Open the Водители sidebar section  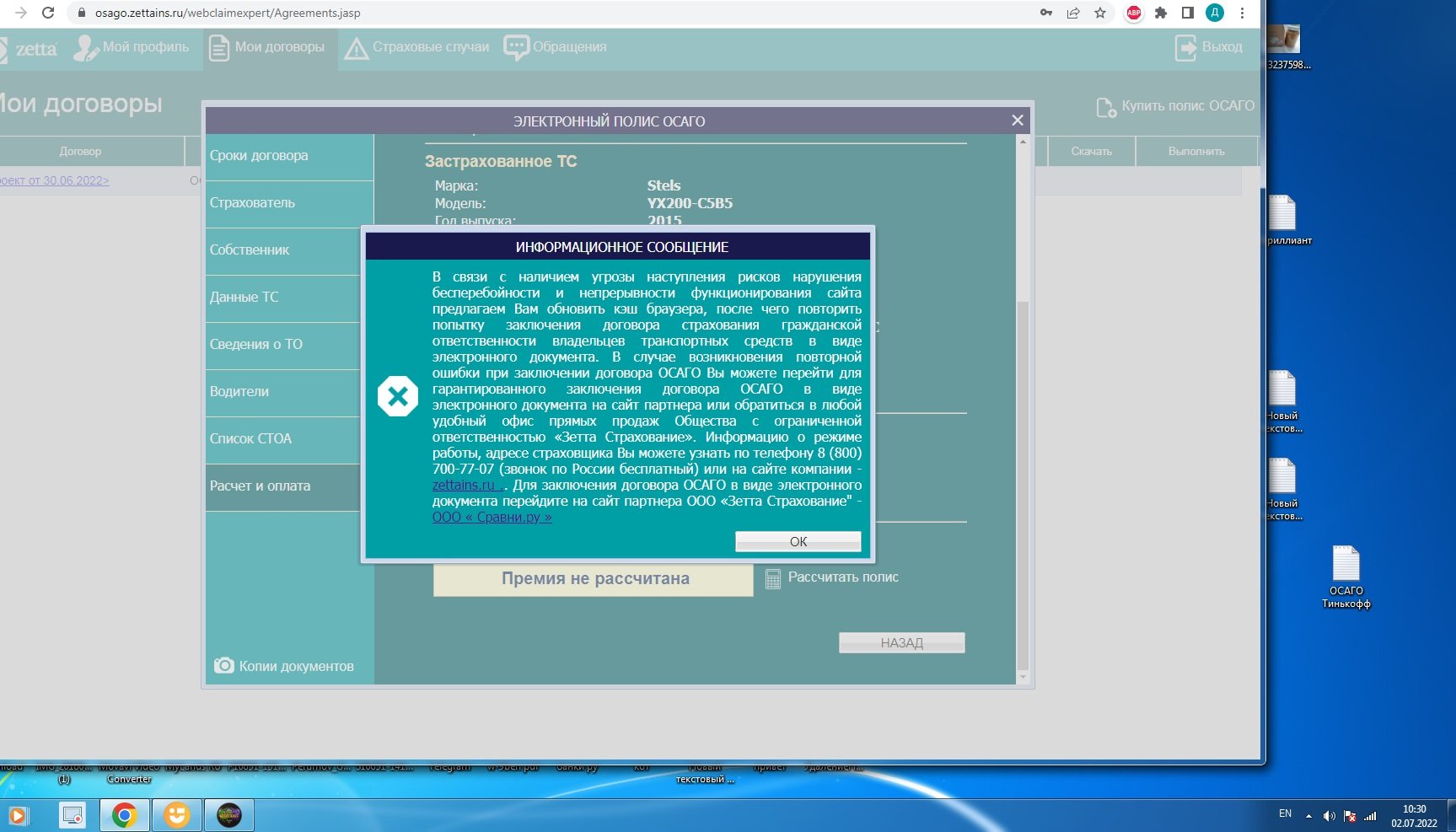(240, 392)
